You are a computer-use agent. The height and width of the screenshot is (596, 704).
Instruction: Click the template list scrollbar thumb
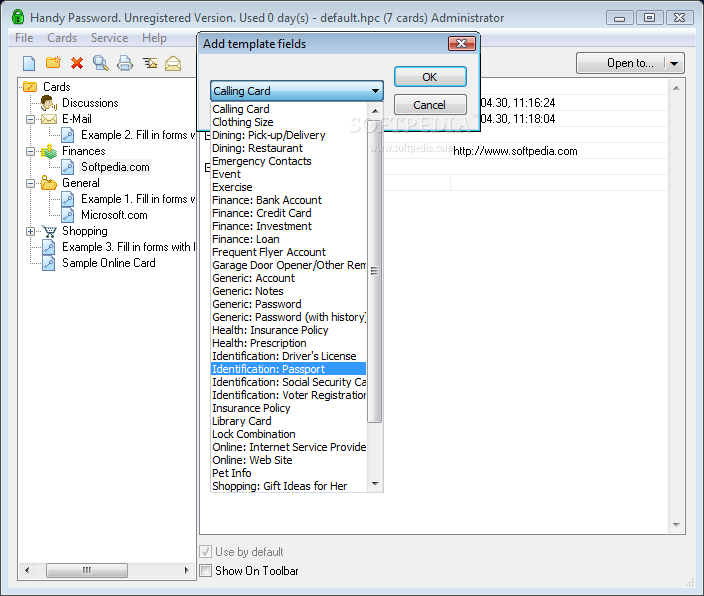(374, 270)
